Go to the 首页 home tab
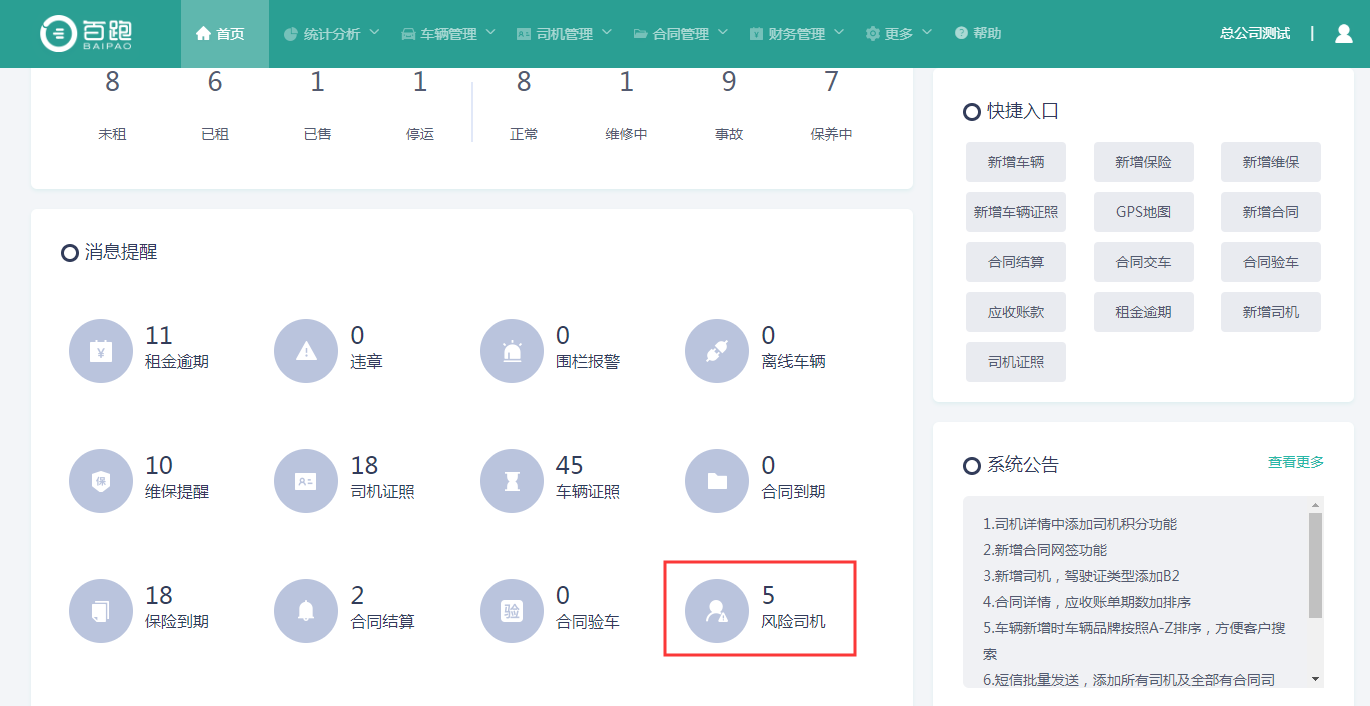1370x706 pixels. pyautogui.click(x=221, y=34)
